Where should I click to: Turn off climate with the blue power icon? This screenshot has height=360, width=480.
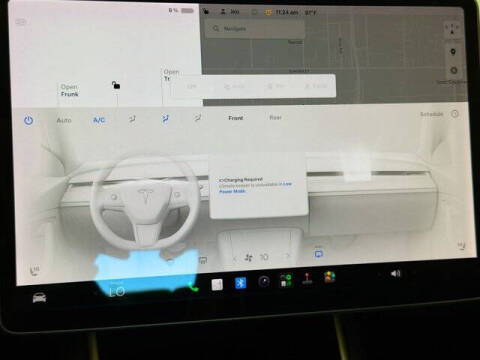[x=29, y=120]
